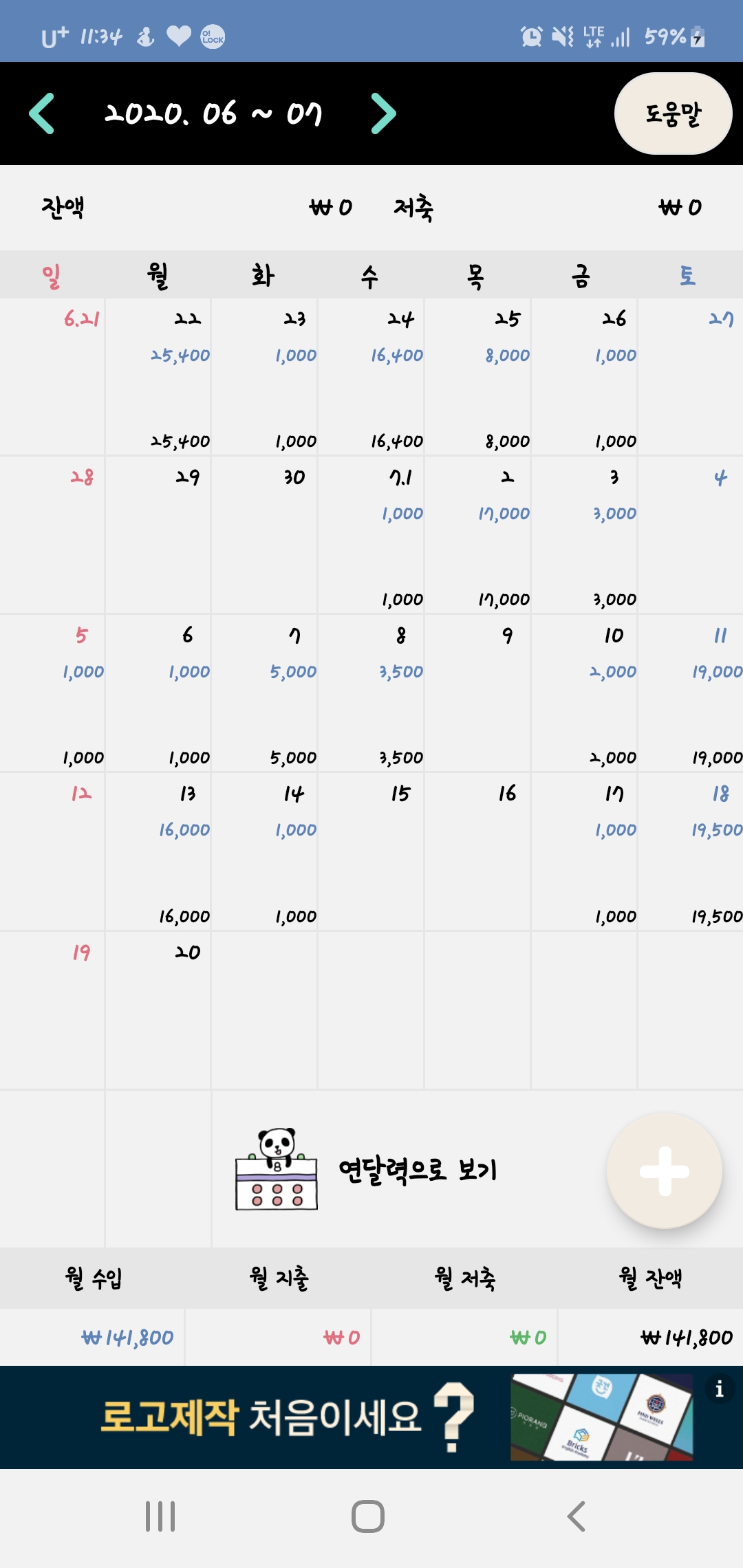This screenshot has height=1568, width=743.
Task: Tap the panda calendar icon
Action: coord(277,1169)
